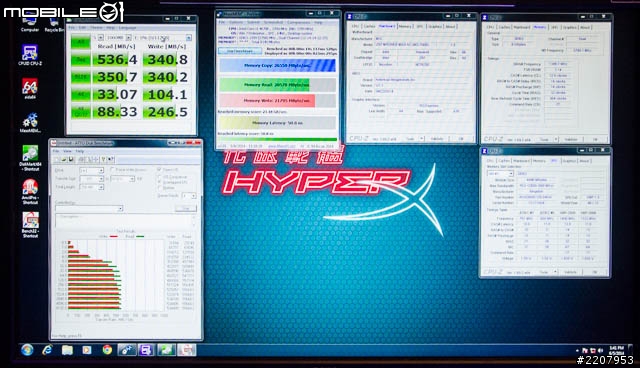Viewport: 640px width, 368px height.
Task: Click the taskbar clock in system tray
Action: (617, 350)
